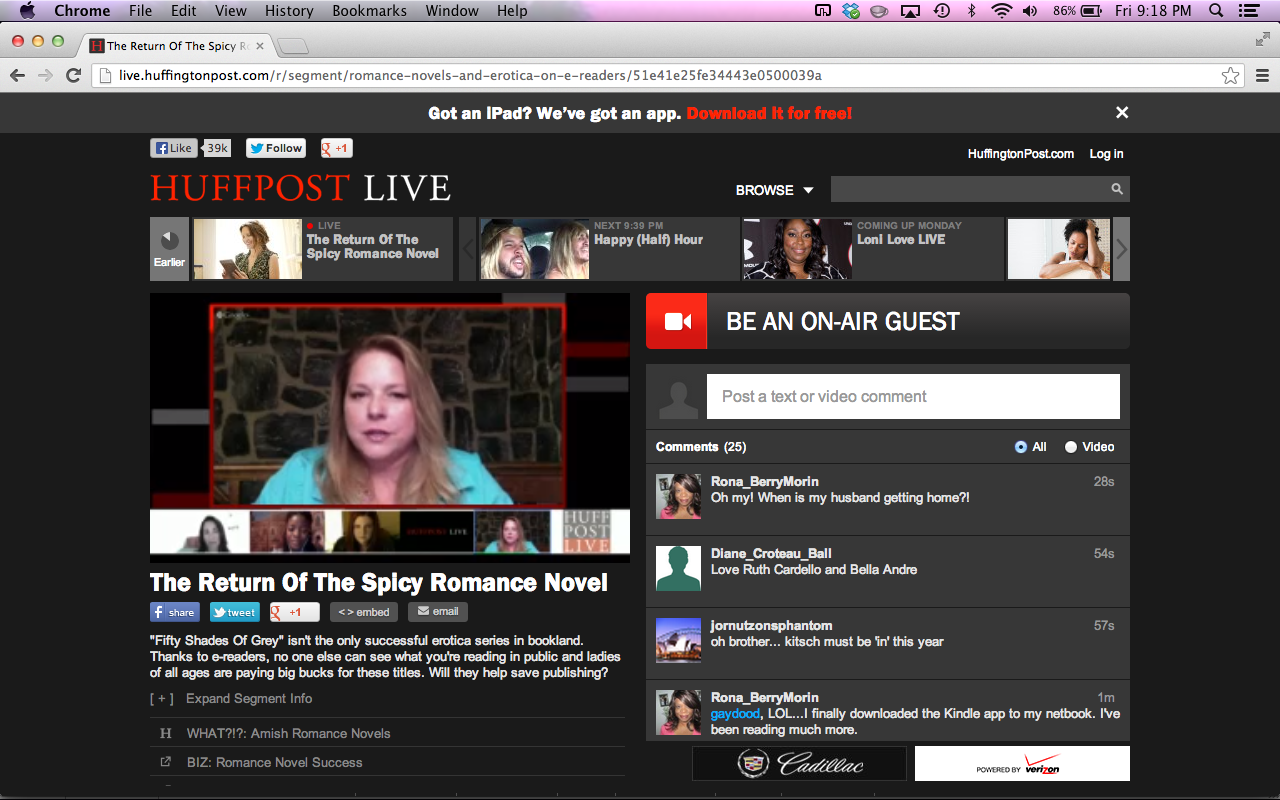Screen dimensions: 1280x800
Task: Open Spotlight search magnifier in menu bar
Action: coord(1216,11)
